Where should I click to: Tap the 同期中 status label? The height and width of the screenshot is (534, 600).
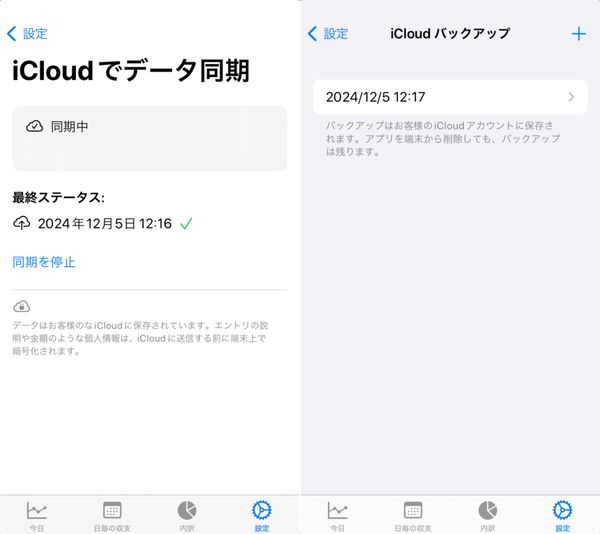69,126
